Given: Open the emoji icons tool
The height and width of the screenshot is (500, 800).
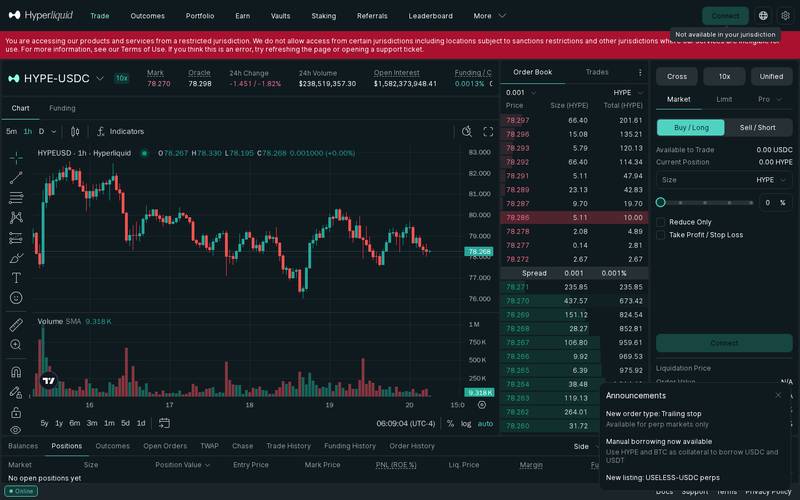Looking at the screenshot, I should click(16, 297).
